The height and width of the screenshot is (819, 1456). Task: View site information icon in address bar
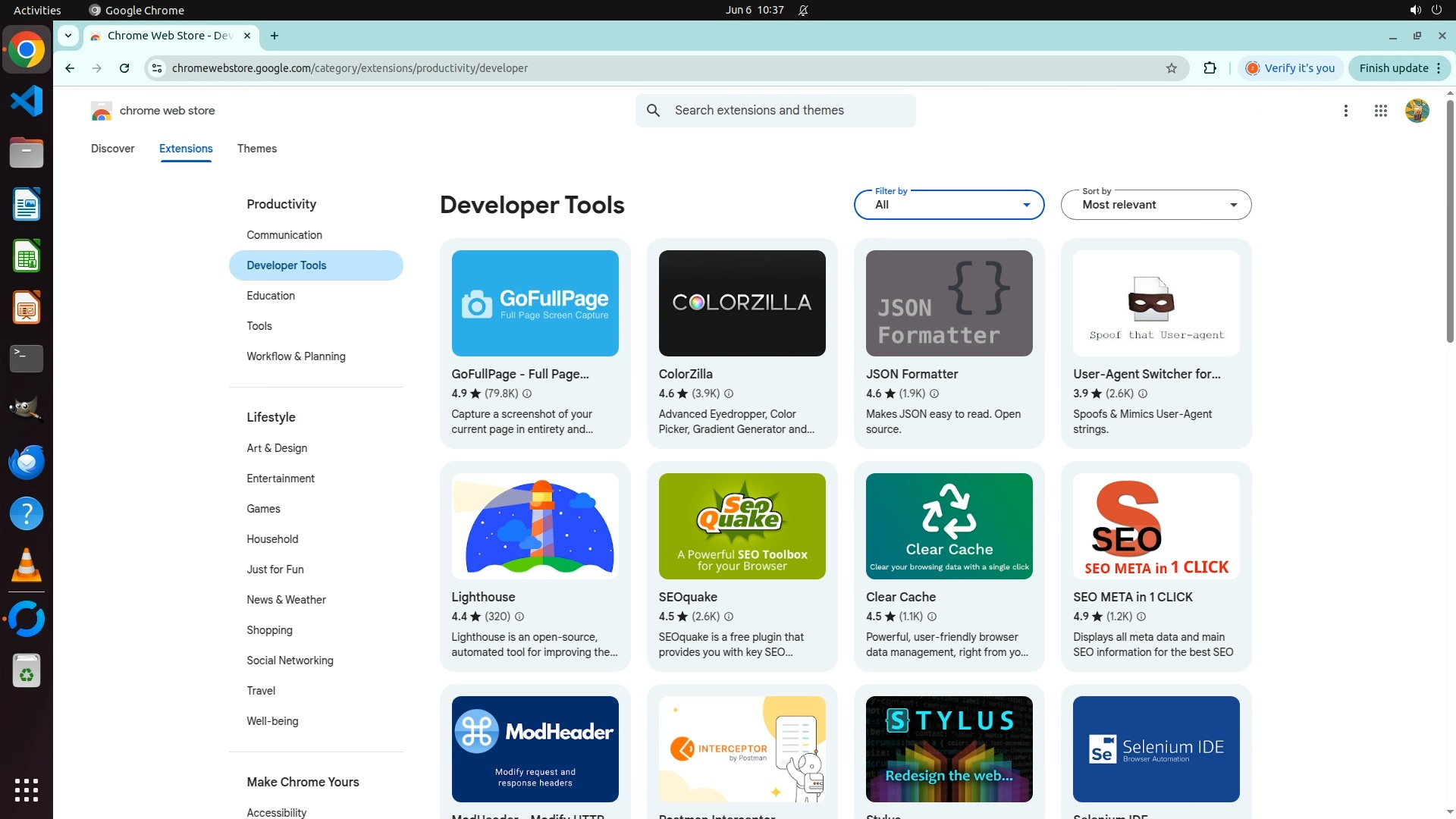(157, 68)
